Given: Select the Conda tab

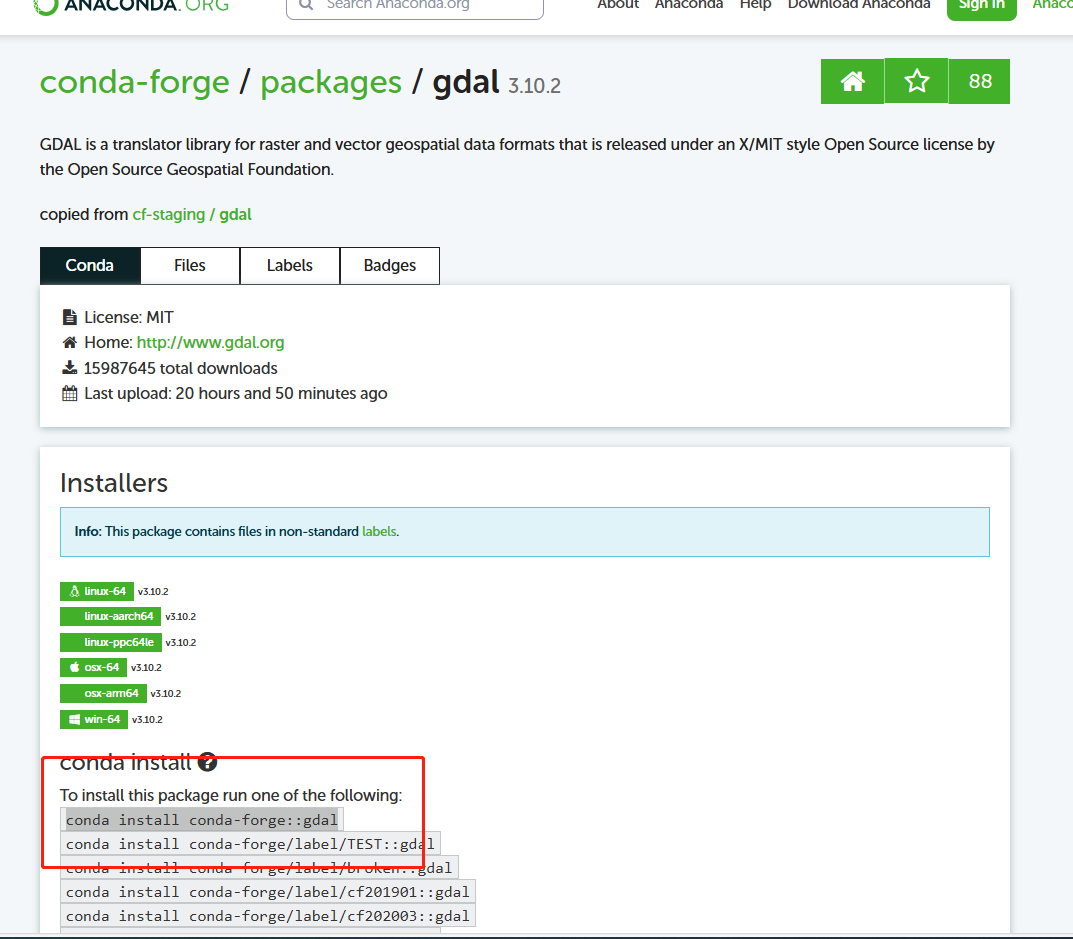Looking at the screenshot, I should click(x=90, y=266).
